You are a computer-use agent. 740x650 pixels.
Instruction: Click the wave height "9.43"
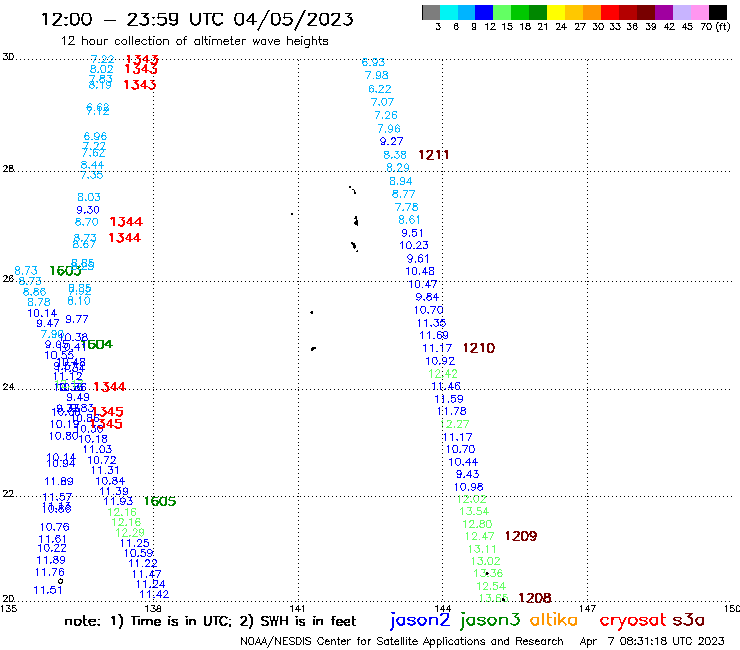[x=467, y=474]
